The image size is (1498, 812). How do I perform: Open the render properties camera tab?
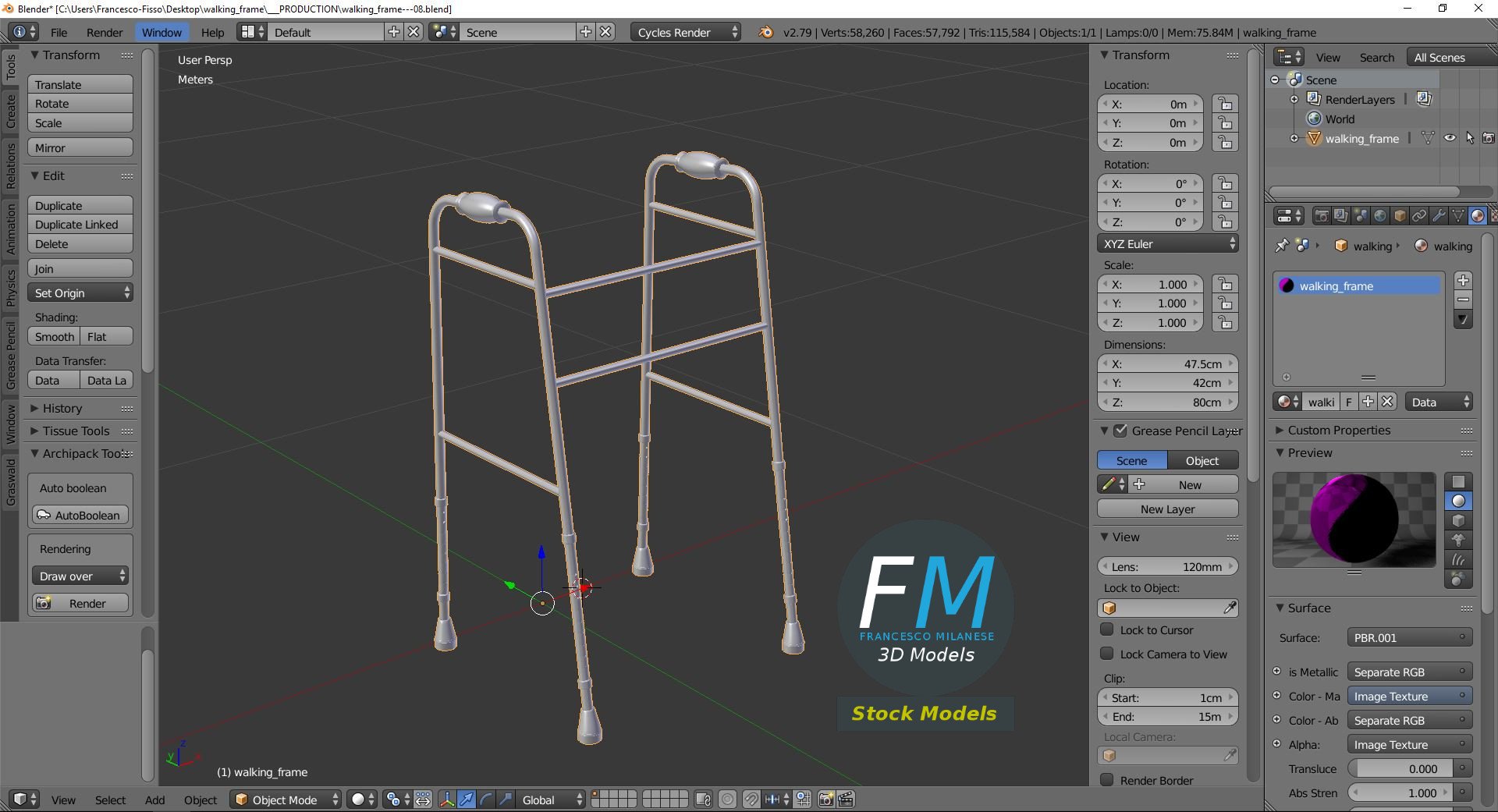1321,216
